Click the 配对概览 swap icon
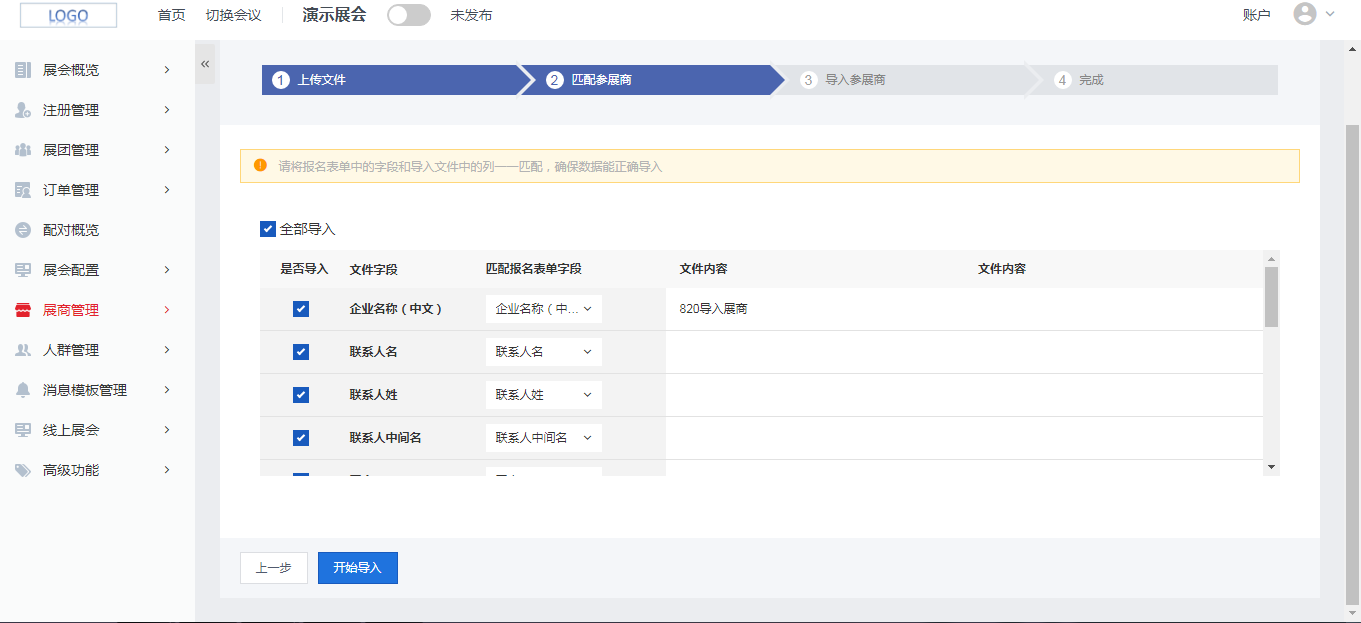The height and width of the screenshot is (623, 1361). click(23, 230)
